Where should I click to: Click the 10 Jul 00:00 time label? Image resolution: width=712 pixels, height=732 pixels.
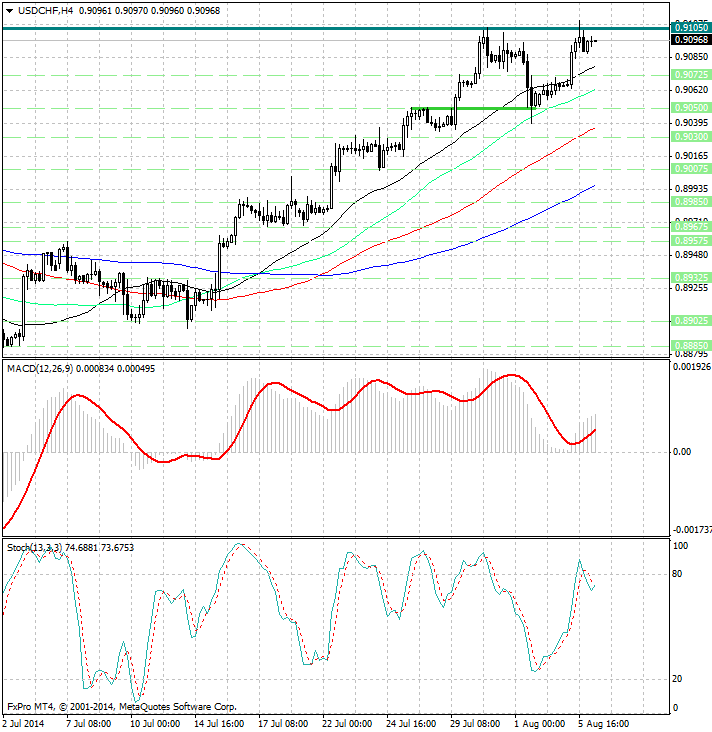[155, 724]
